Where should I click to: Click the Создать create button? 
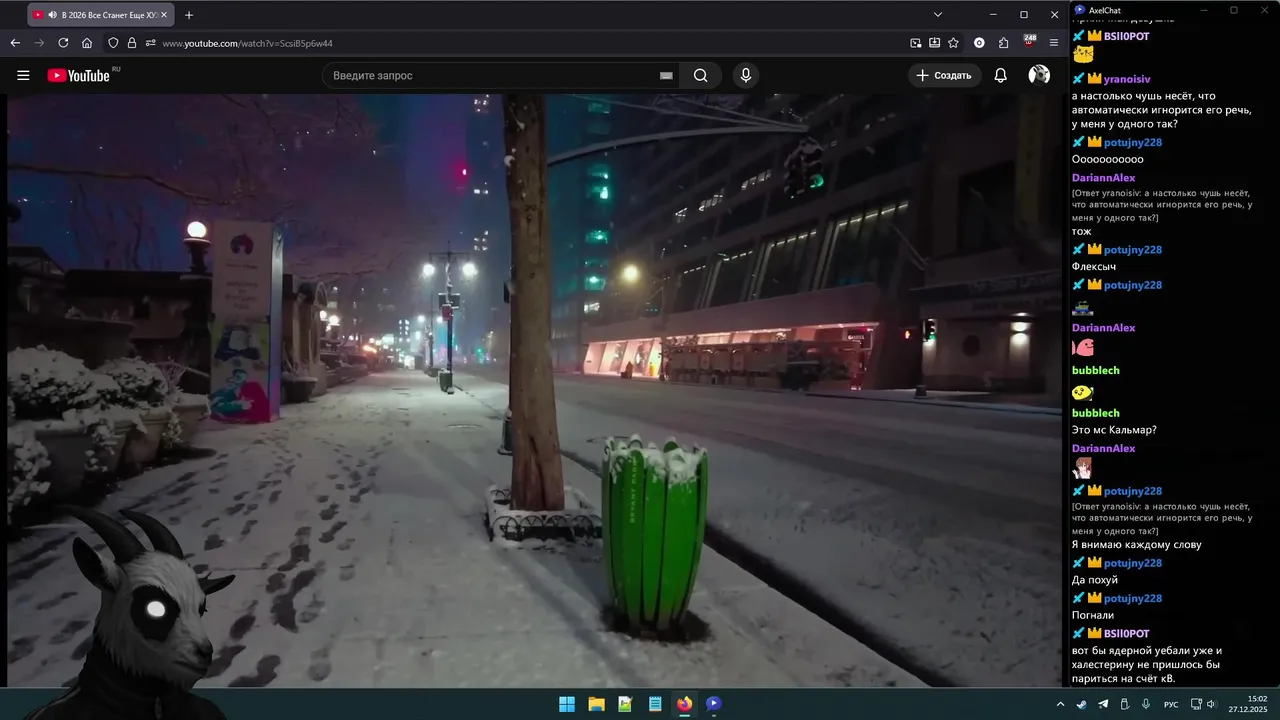944,75
